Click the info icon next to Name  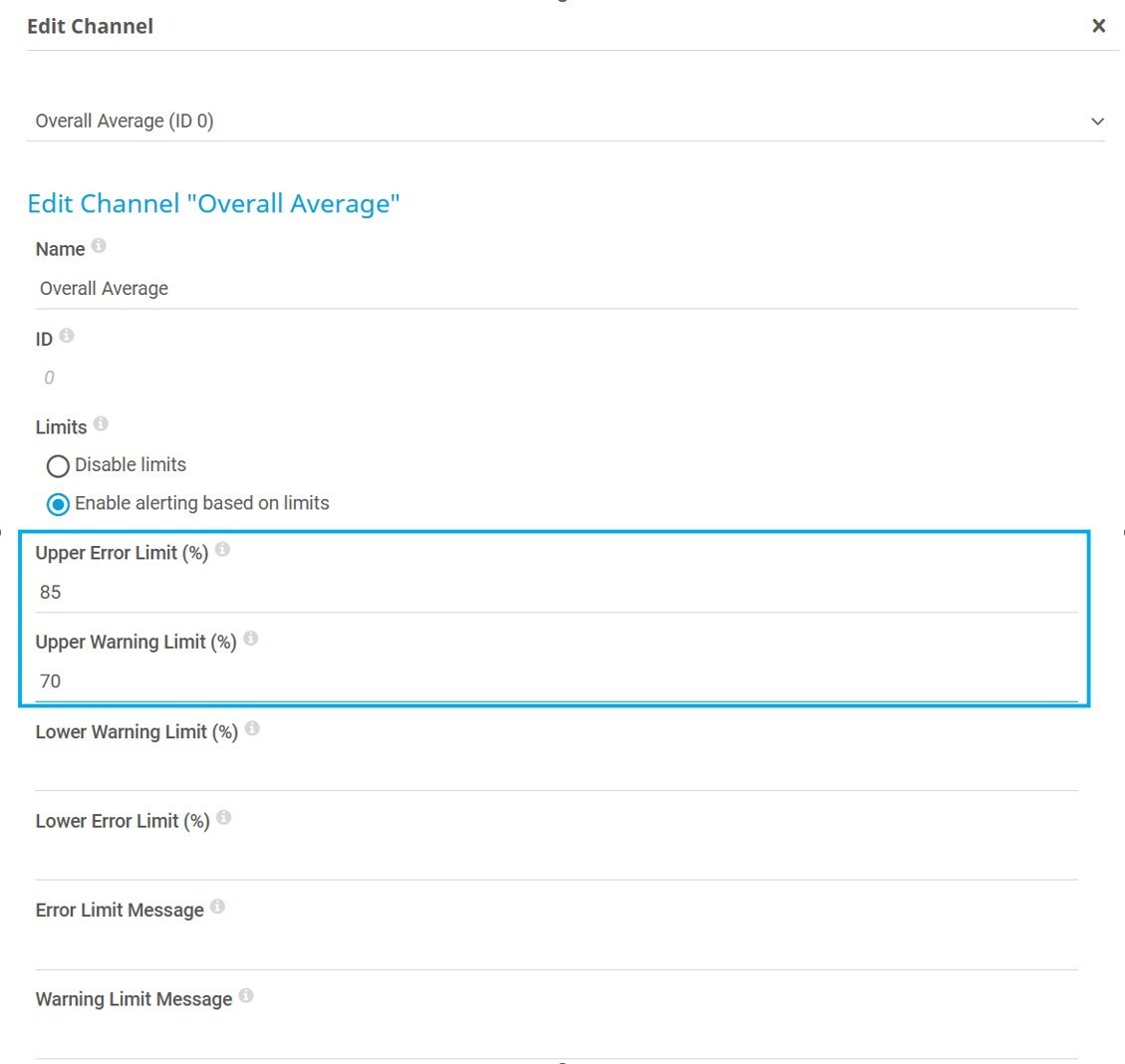click(99, 246)
